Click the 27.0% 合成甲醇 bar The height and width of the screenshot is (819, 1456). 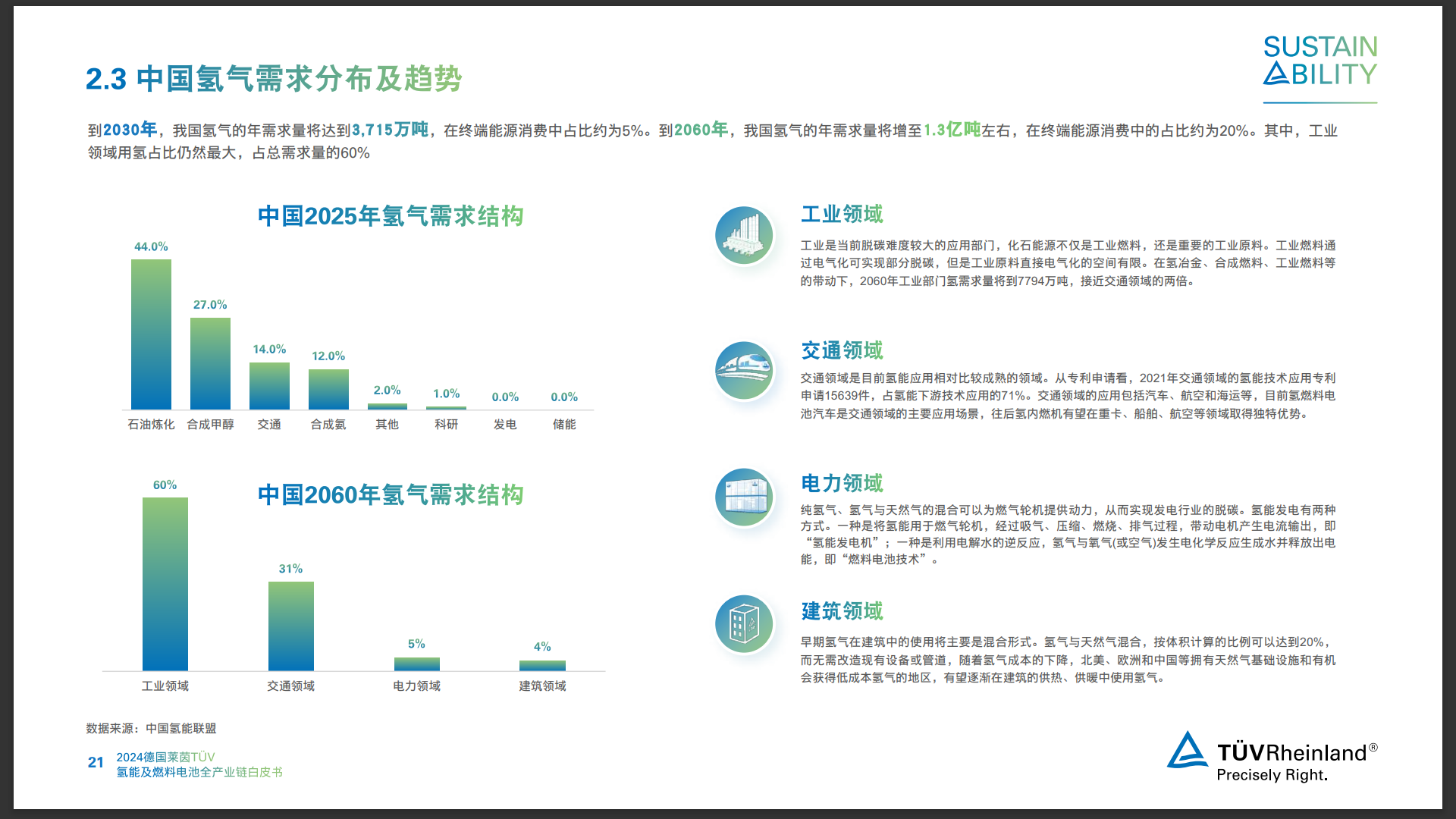coord(210,364)
